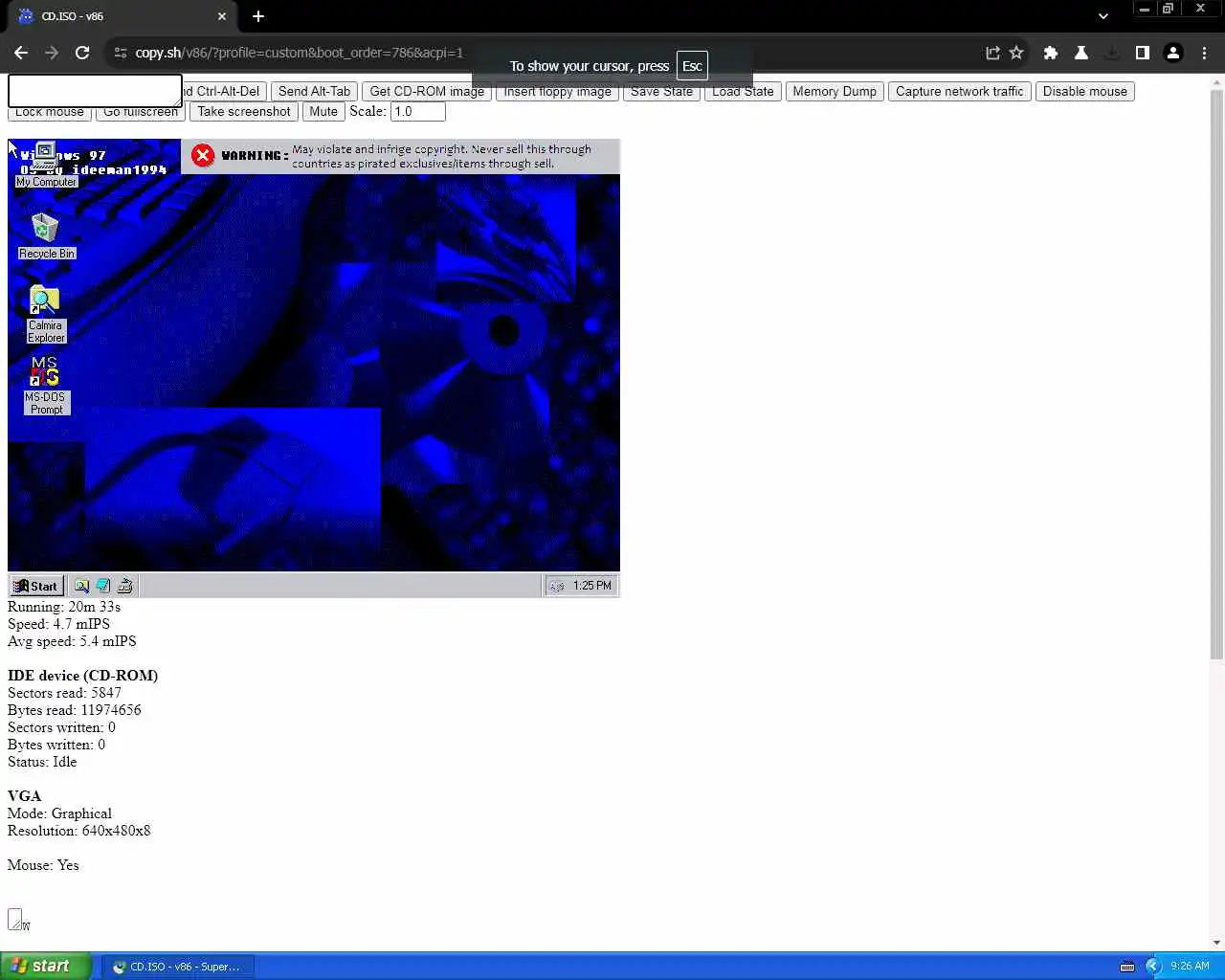Reload the v86 page
Image resolution: width=1225 pixels, height=980 pixels.
coord(82,53)
